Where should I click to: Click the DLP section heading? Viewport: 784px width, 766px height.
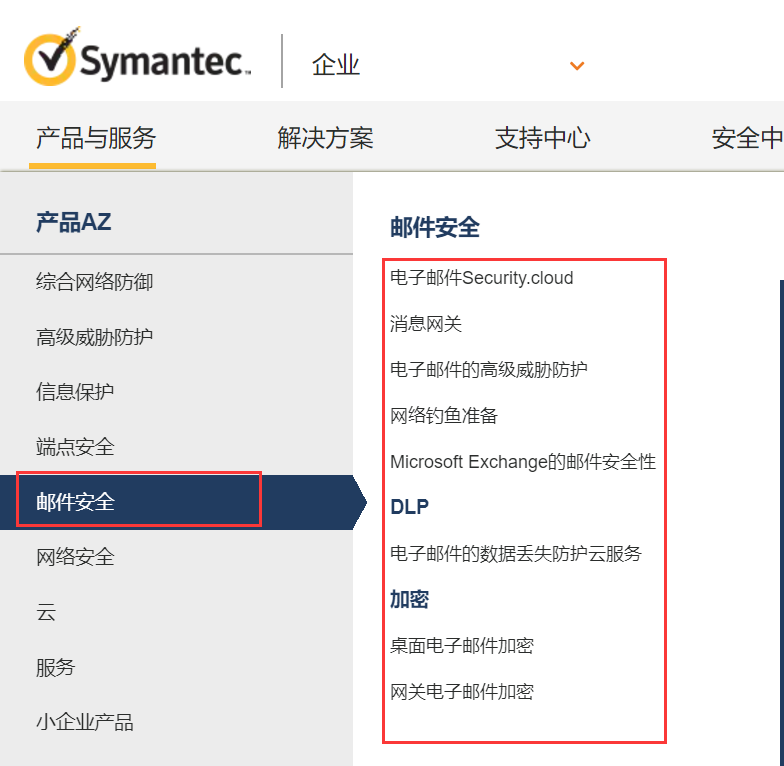point(409,507)
